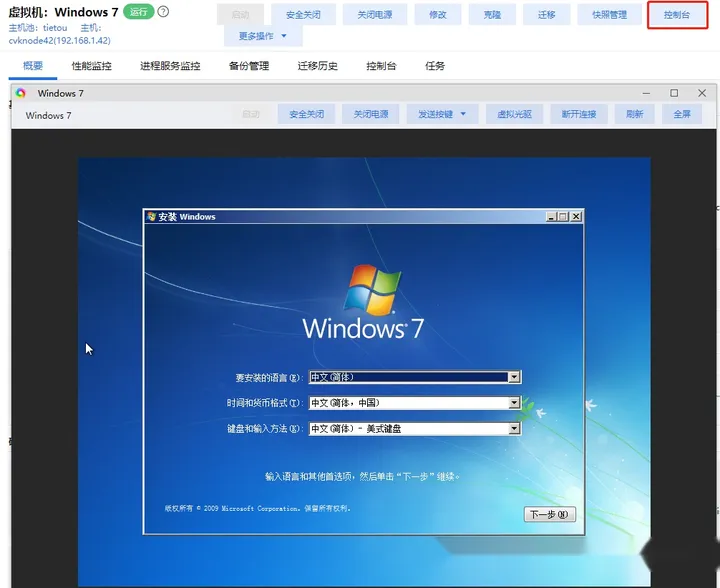Select the 控制台 tab in the tab row
Viewport: 720px width, 588px height.
point(381,66)
